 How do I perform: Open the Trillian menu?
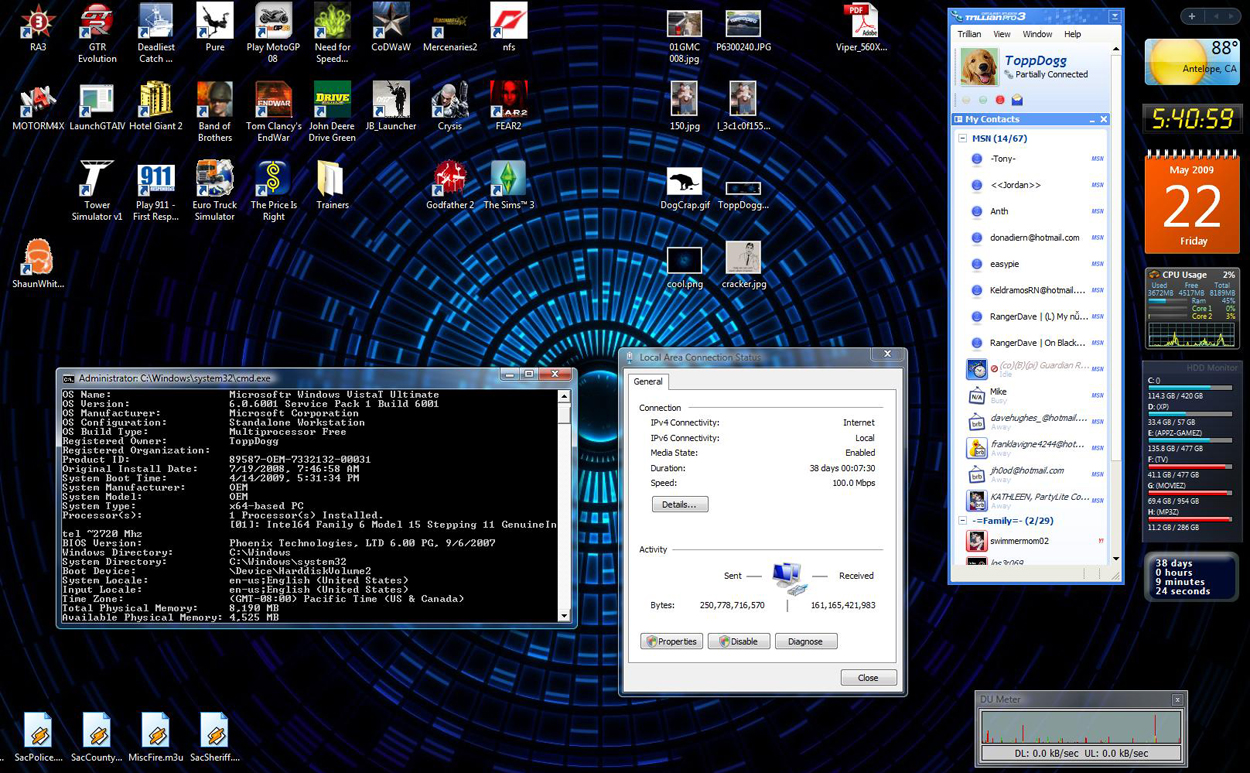(969, 34)
